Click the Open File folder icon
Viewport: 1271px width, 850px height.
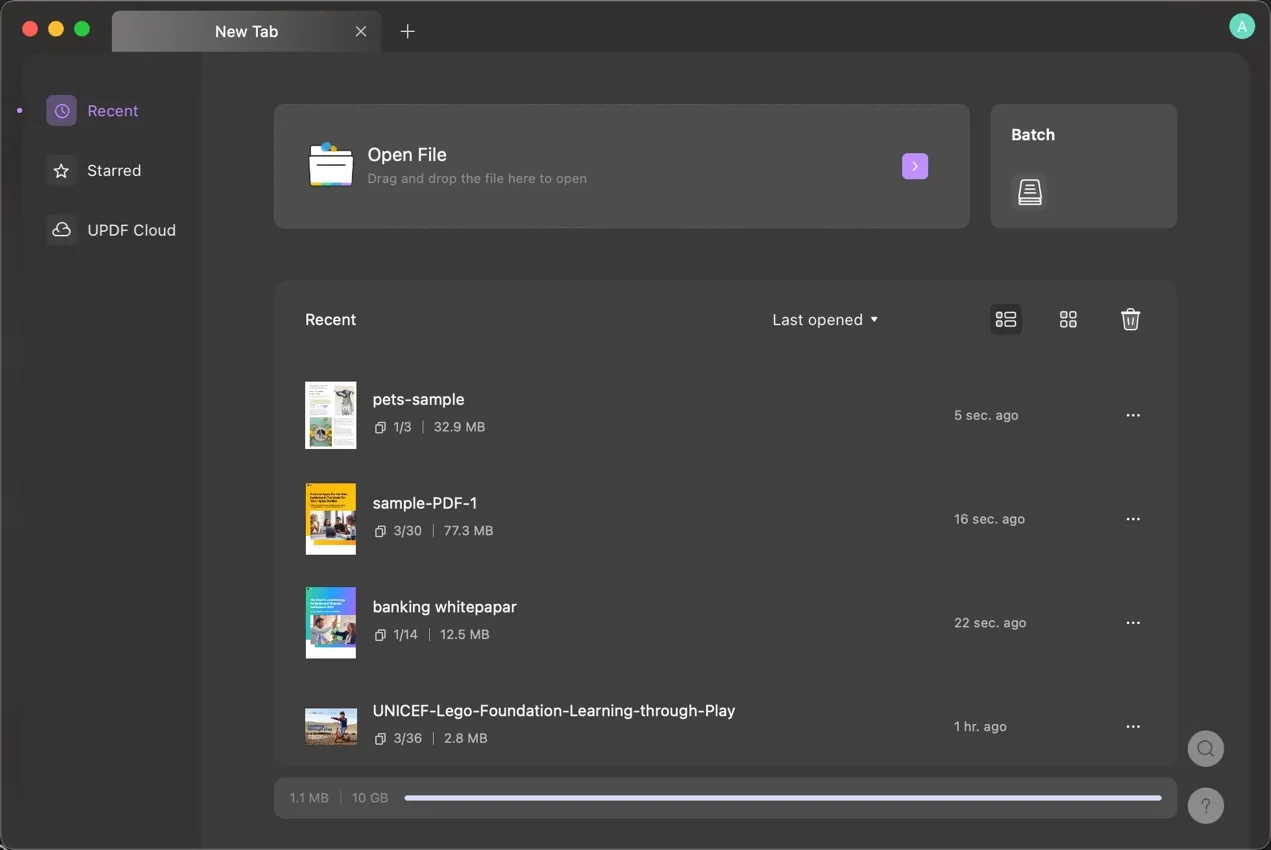pos(331,165)
